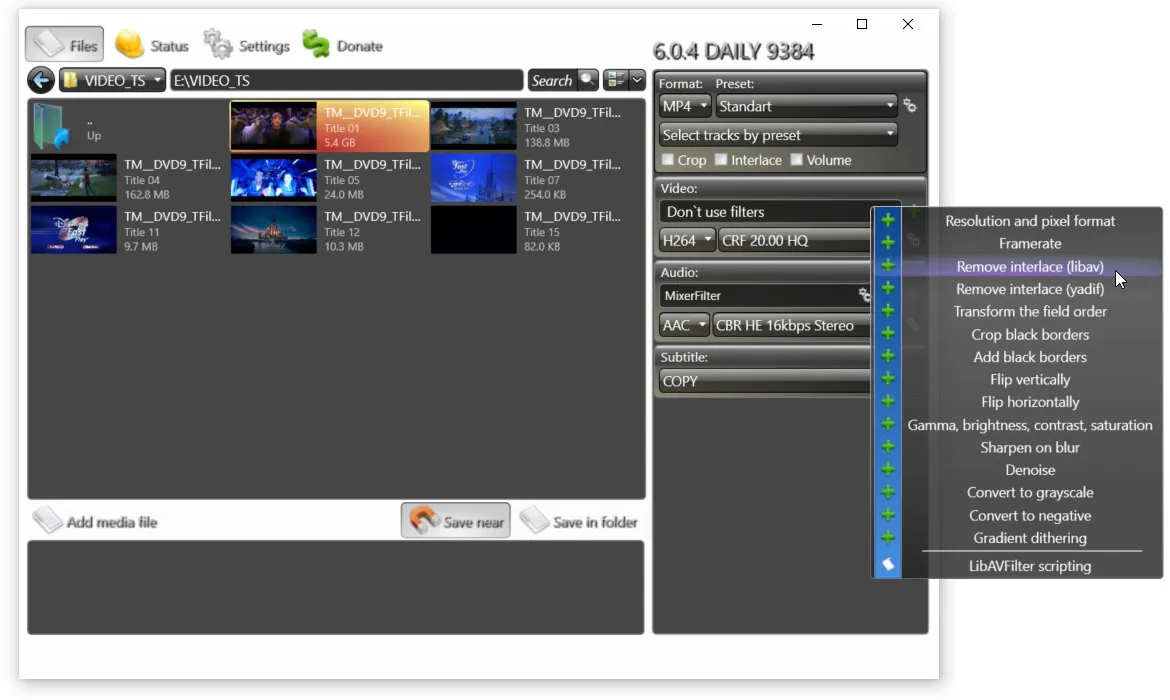Click the green plus beside Remove interlace (yadif)

[x=887, y=289]
